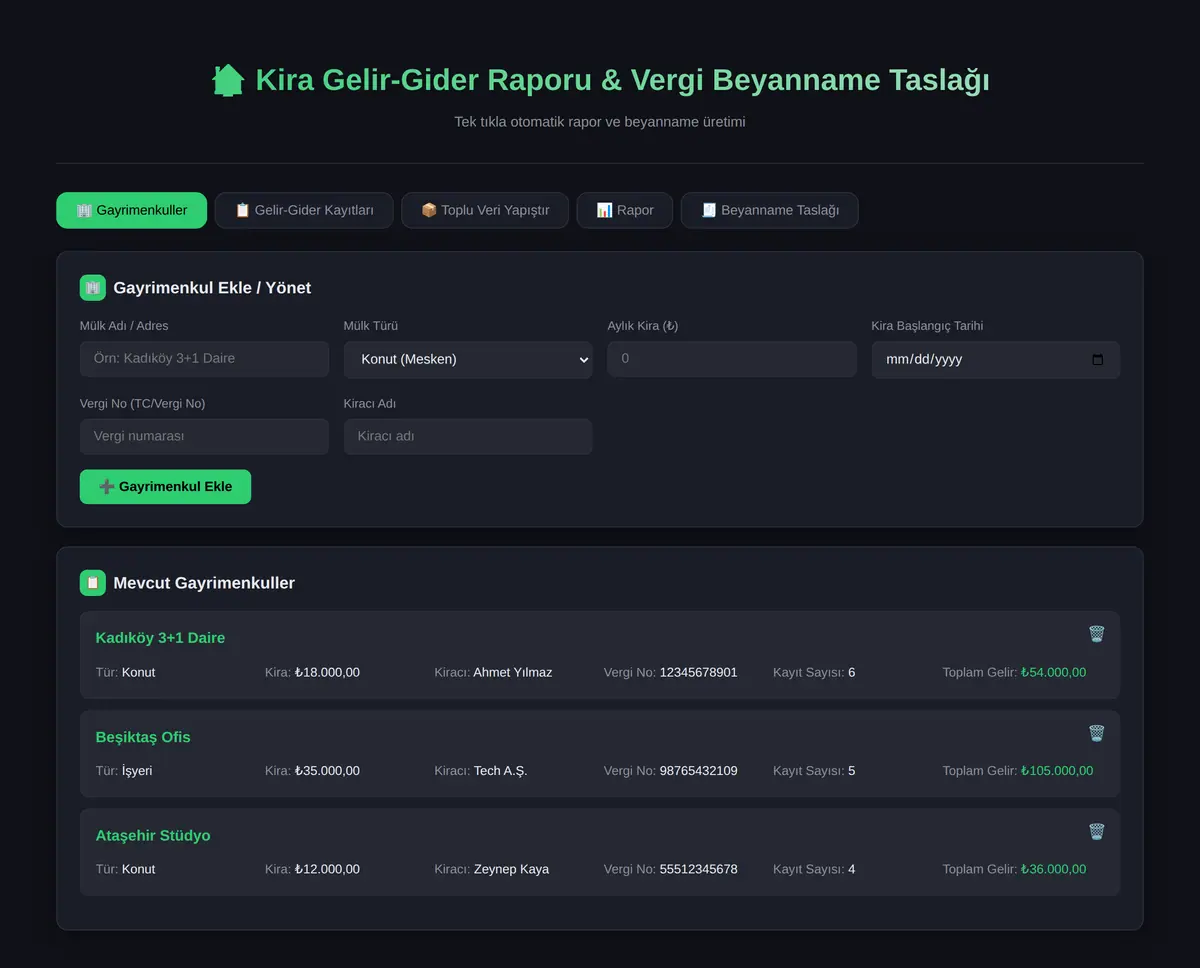The image size is (1200, 968).
Task: Focus the Mülk Adı / Adres field
Action: (x=204, y=359)
